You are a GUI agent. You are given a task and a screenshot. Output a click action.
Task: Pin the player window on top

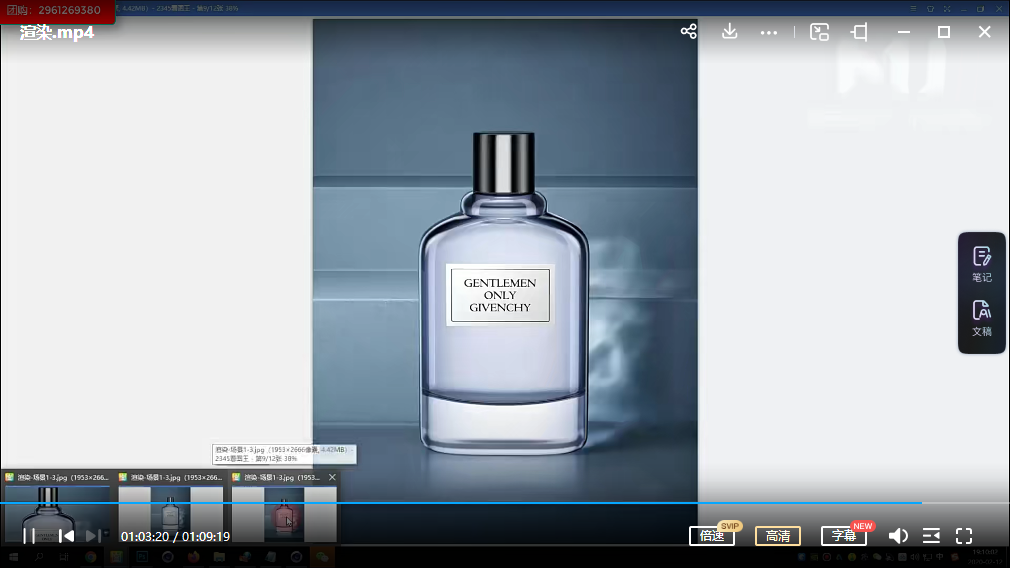(x=859, y=32)
